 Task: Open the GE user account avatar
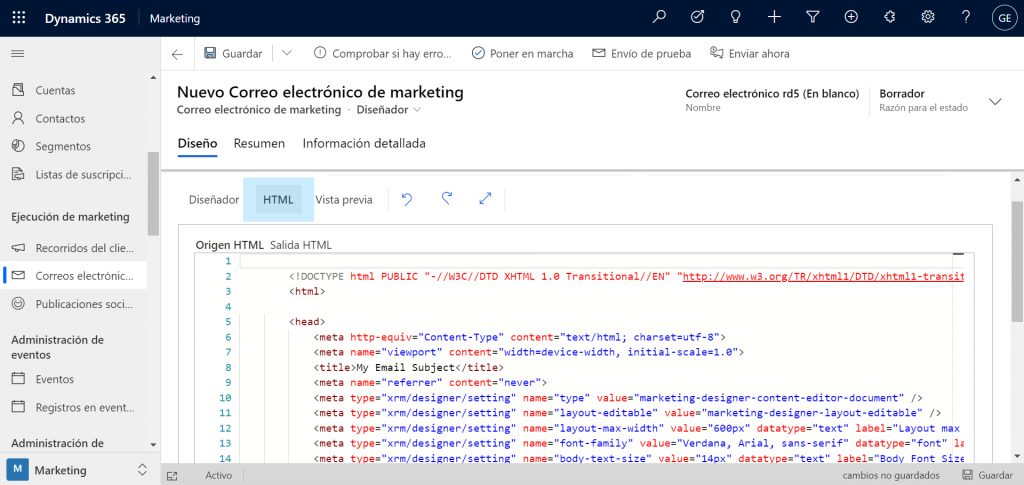tap(1004, 18)
